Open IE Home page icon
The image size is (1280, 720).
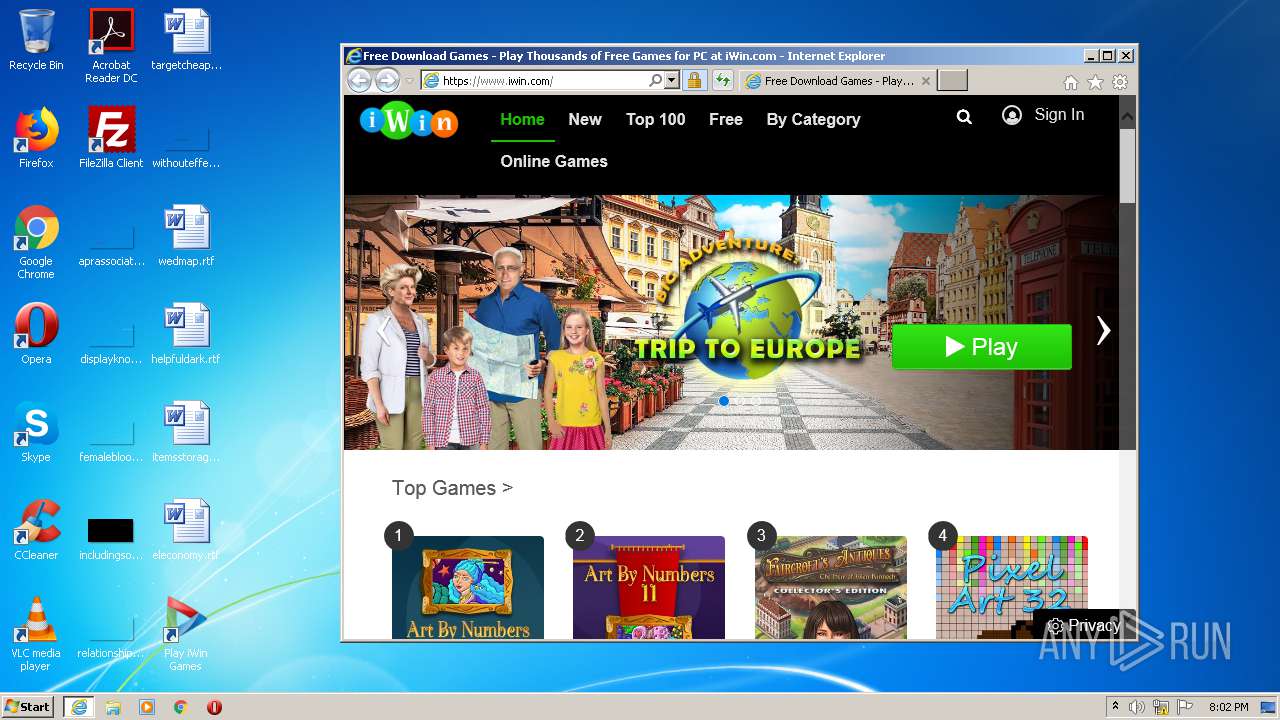tap(1071, 82)
